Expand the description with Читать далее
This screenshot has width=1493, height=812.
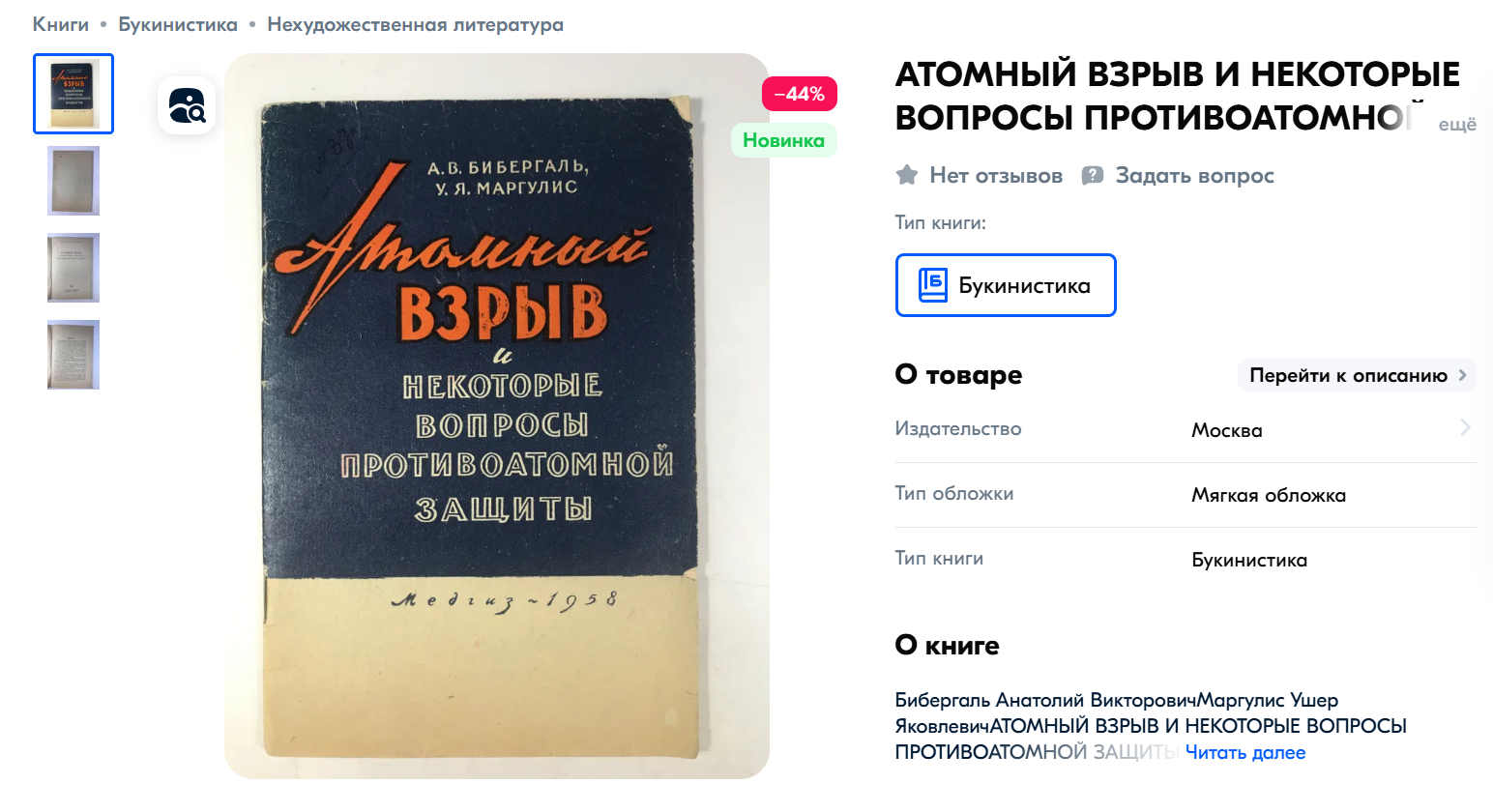tap(1245, 752)
